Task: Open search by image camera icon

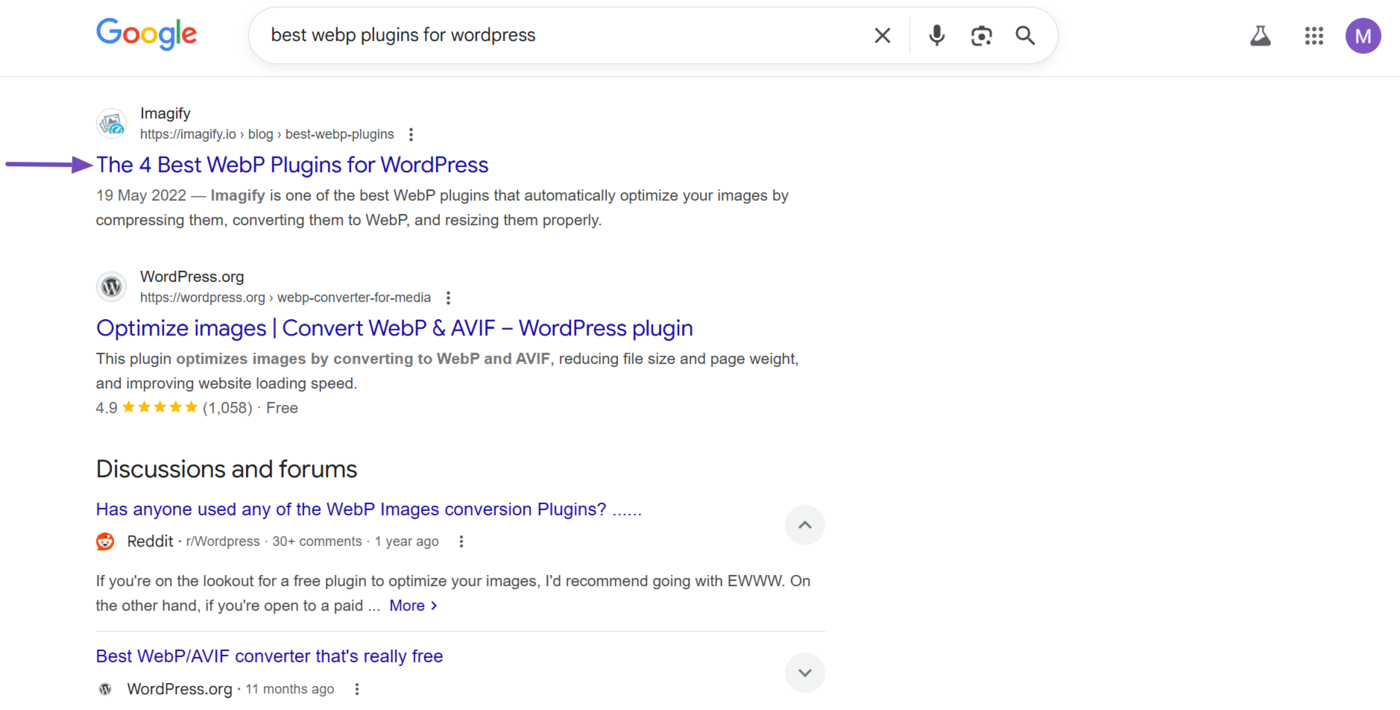Action: tap(981, 36)
